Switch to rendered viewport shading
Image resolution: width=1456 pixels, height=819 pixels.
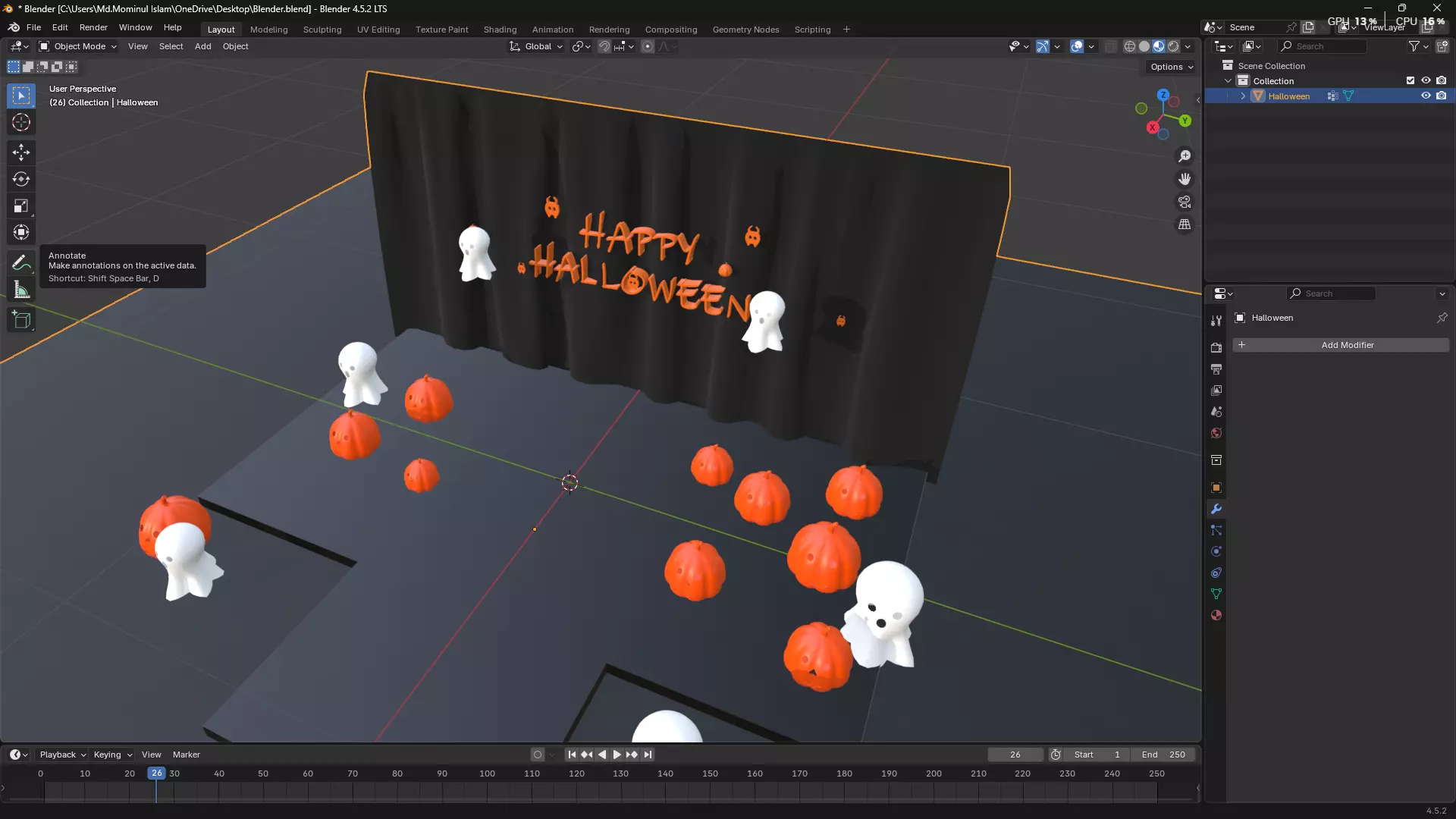[1173, 46]
